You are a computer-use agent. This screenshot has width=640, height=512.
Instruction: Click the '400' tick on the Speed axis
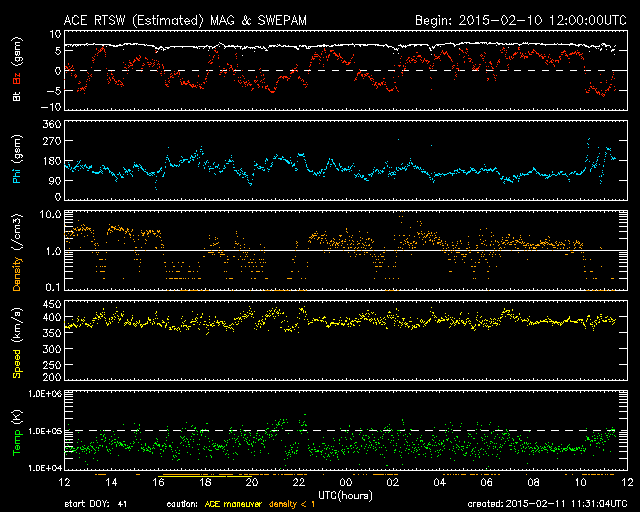(x=52, y=317)
